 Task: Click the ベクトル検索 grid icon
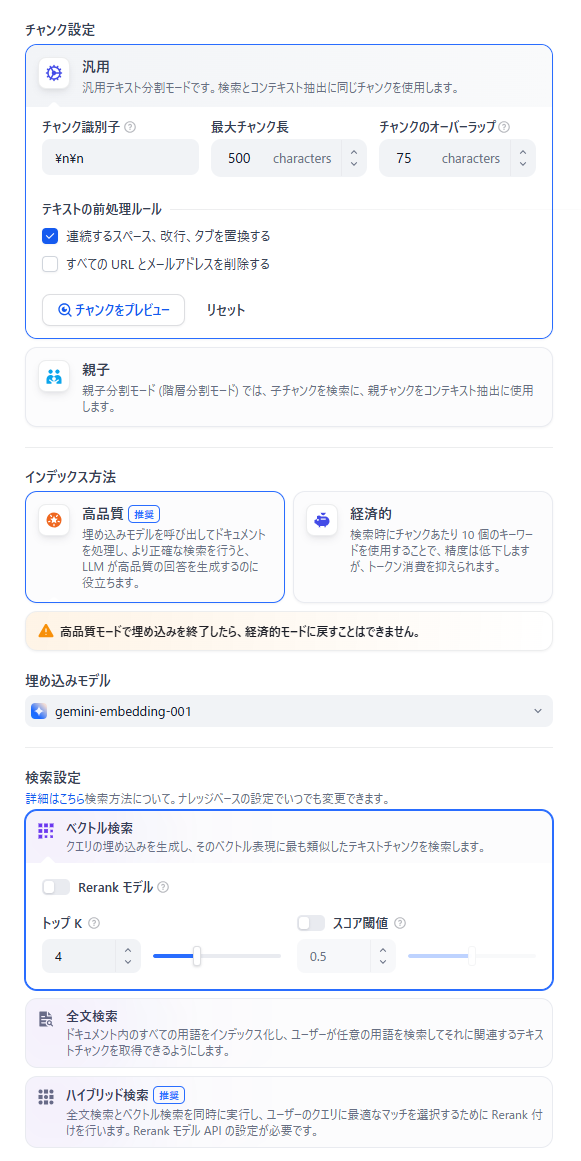46,832
